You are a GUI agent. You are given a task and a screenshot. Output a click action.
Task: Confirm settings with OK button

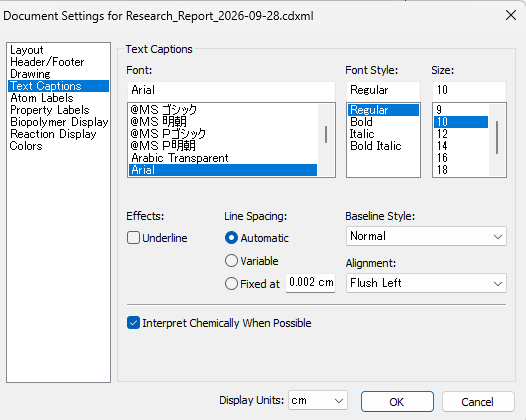397,402
